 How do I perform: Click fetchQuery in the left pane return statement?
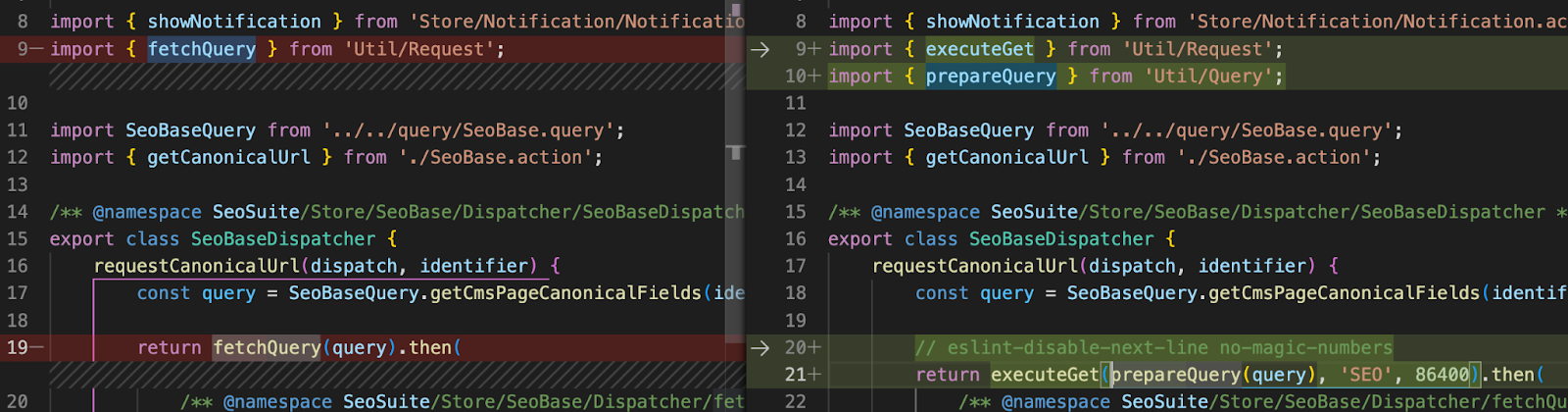(x=267, y=347)
